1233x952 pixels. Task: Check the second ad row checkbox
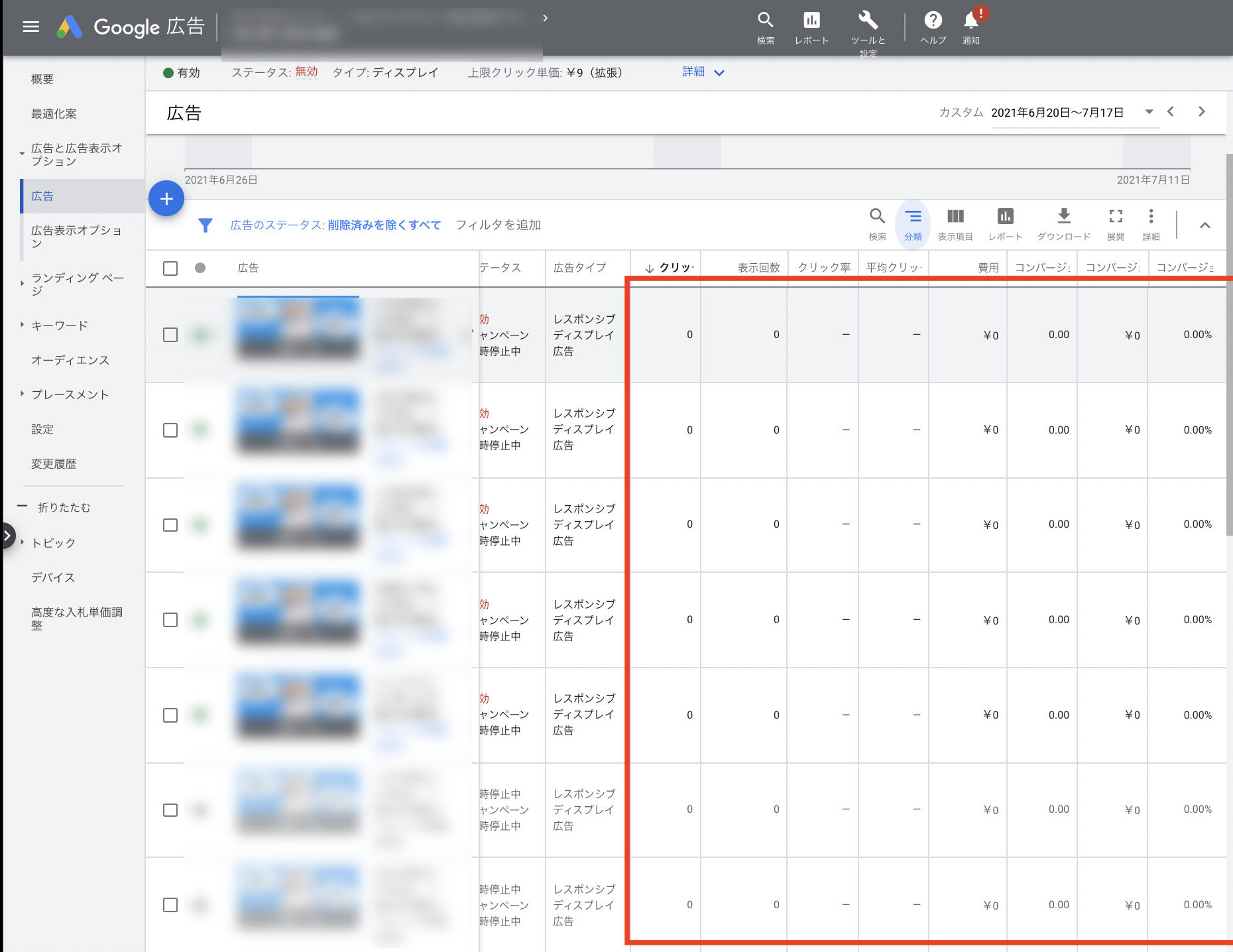[x=170, y=430]
